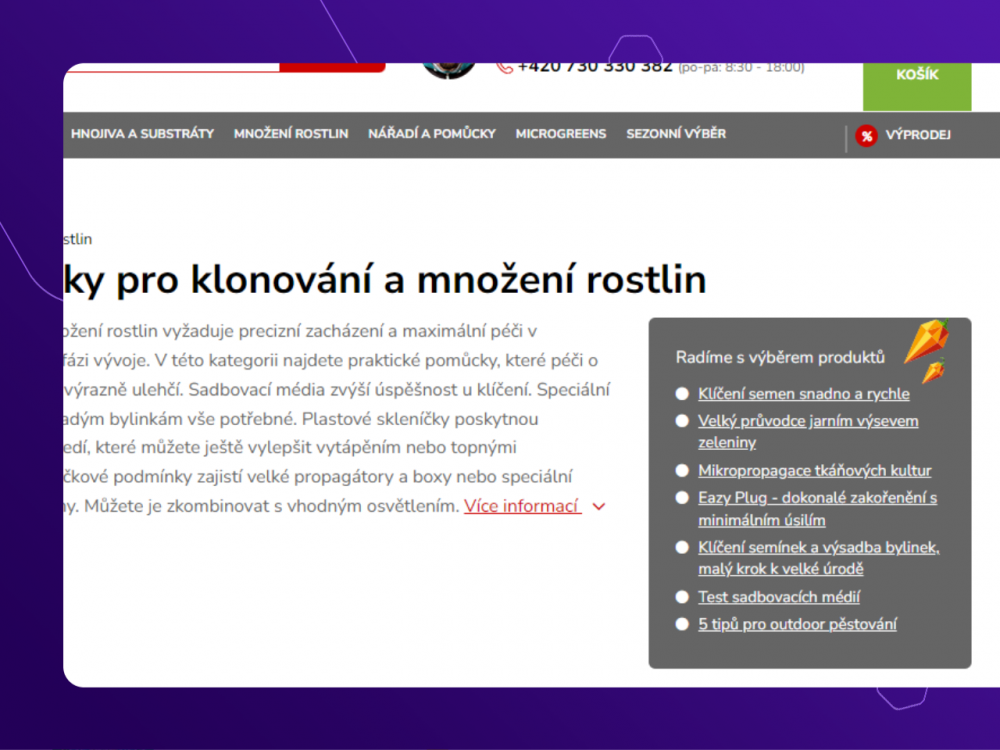1000x750 pixels.
Task: Open the 5 tipů pro outdoor pěstování link
Action: (x=797, y=624)
